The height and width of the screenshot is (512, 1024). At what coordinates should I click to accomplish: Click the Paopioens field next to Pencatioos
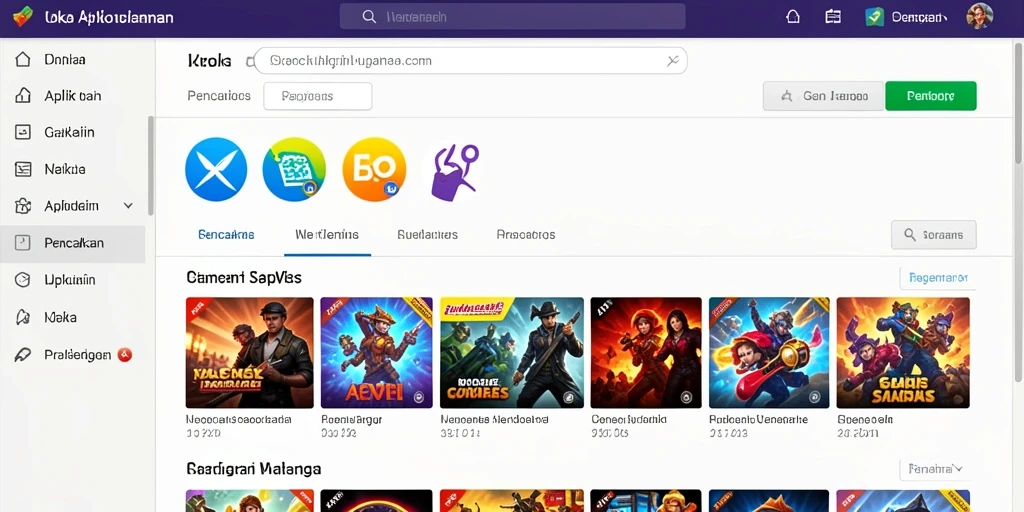317,96
